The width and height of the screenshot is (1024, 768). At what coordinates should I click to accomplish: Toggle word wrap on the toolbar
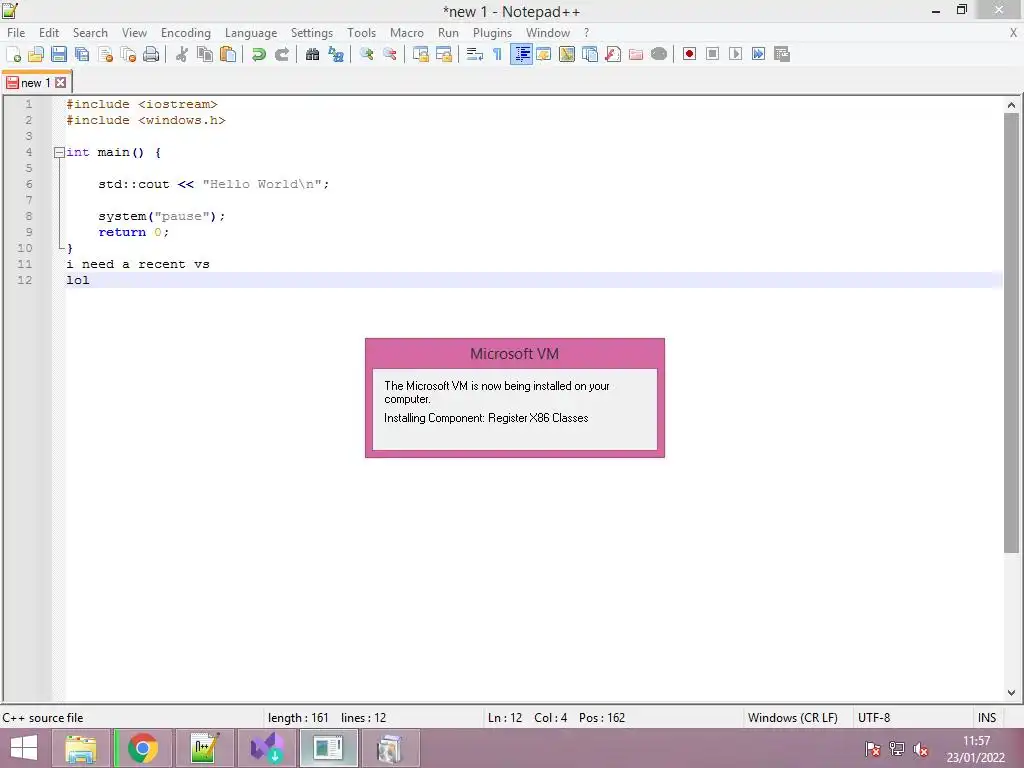(x=475, y=54)
